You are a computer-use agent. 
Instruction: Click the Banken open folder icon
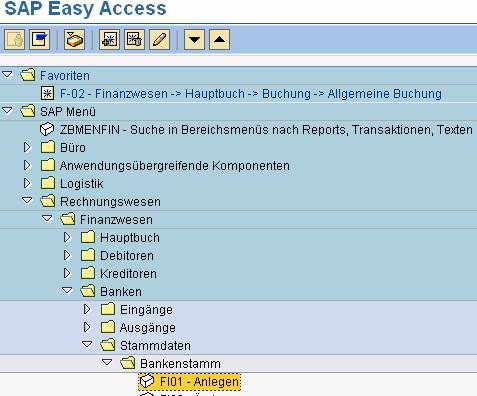coord(88,291)
